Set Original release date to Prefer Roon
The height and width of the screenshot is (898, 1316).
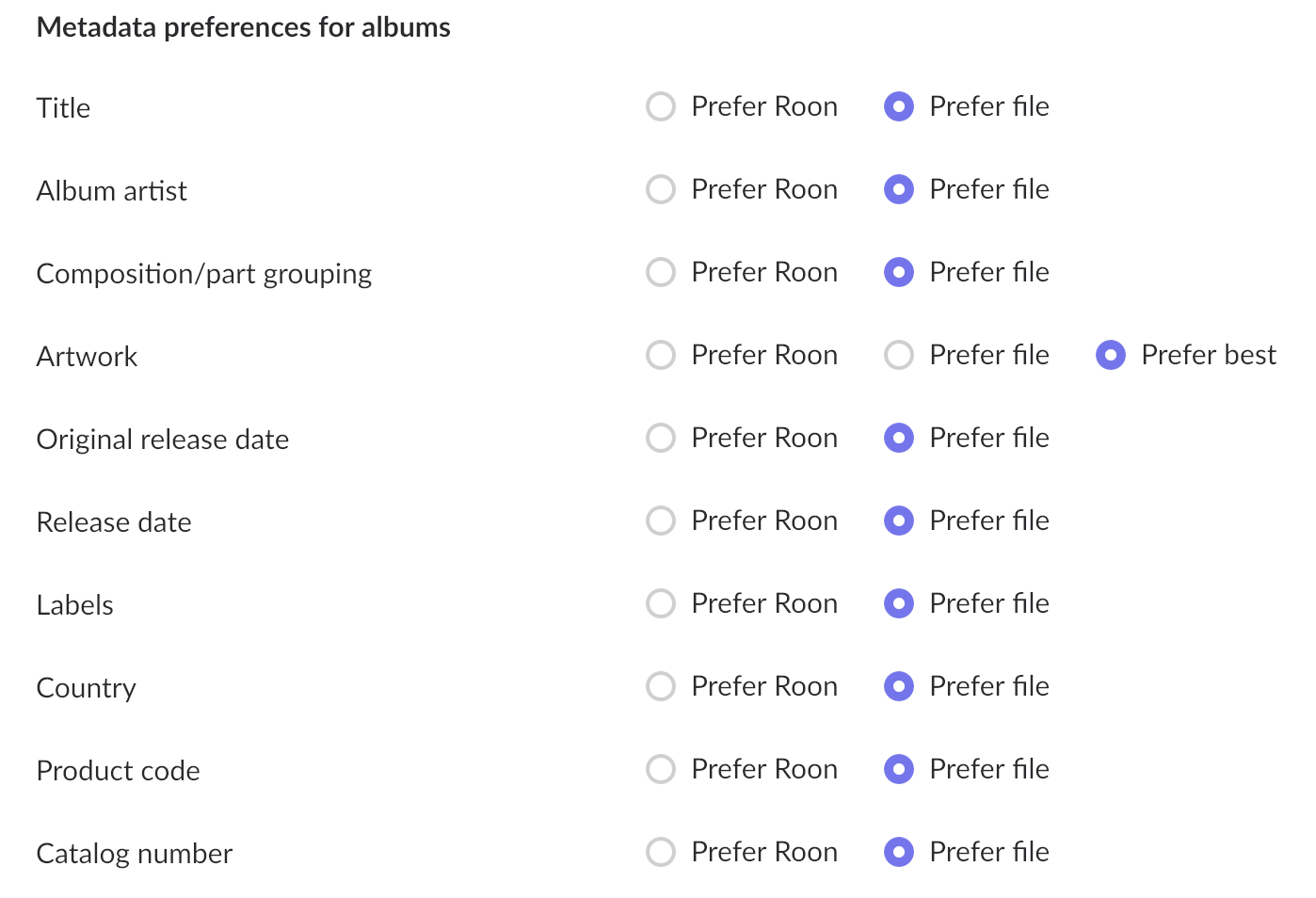pos(661,438)
